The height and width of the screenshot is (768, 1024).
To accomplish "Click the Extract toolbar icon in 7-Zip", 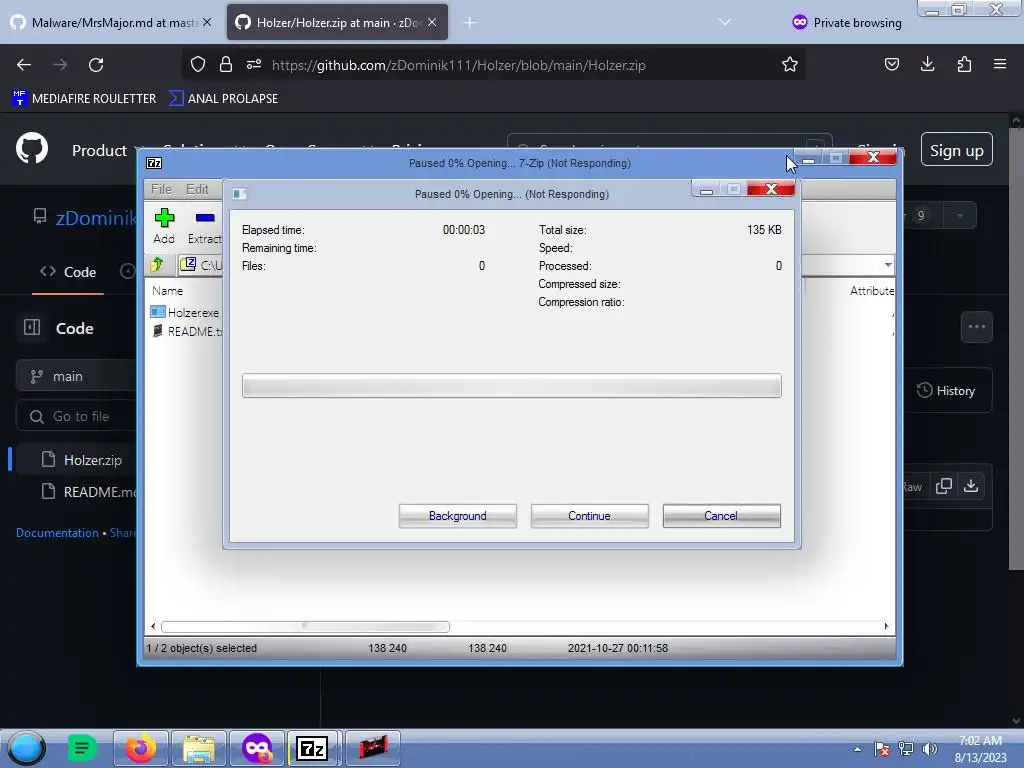I will tap(204, 226).
